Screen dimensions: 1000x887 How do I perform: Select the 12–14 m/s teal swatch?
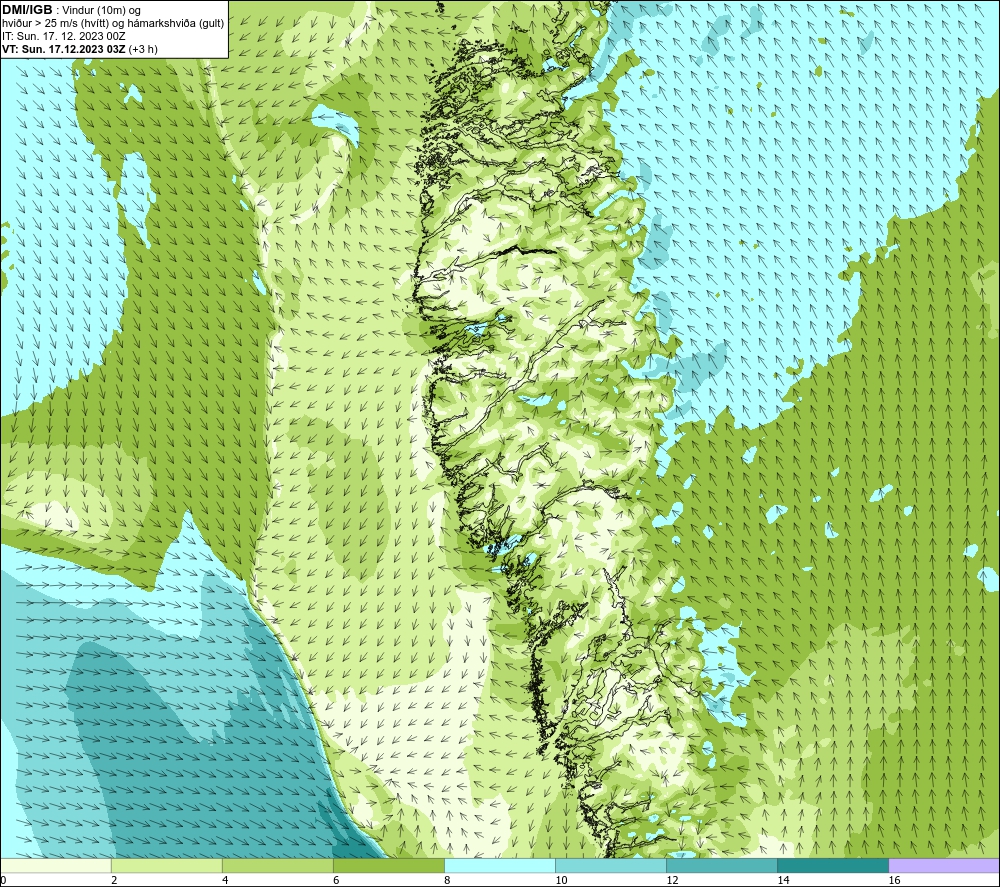pyautogui.click(x=721, y=866)
